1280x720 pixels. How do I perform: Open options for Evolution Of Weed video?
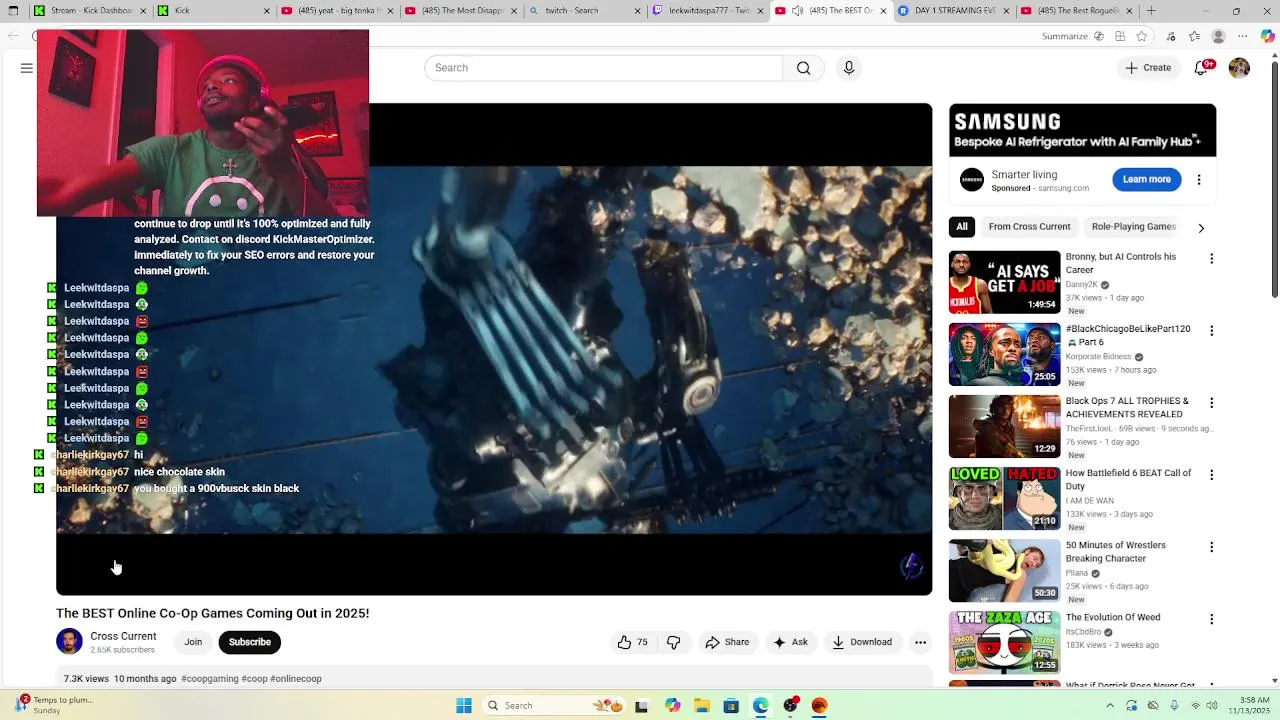tap(1211, 619)
